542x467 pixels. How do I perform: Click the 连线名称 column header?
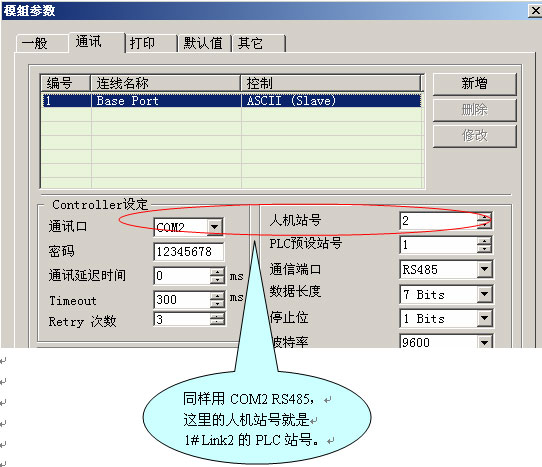165,83
